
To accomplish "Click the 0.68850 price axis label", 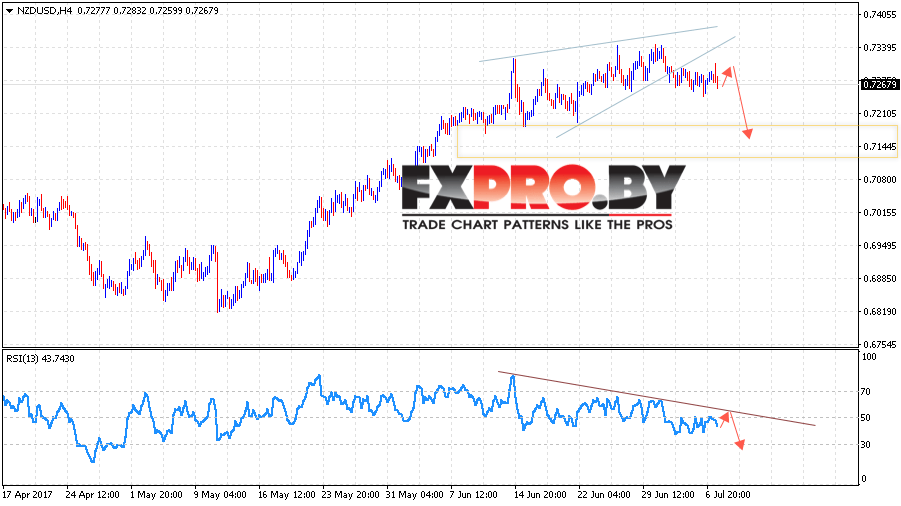I will tap(880, 279).
